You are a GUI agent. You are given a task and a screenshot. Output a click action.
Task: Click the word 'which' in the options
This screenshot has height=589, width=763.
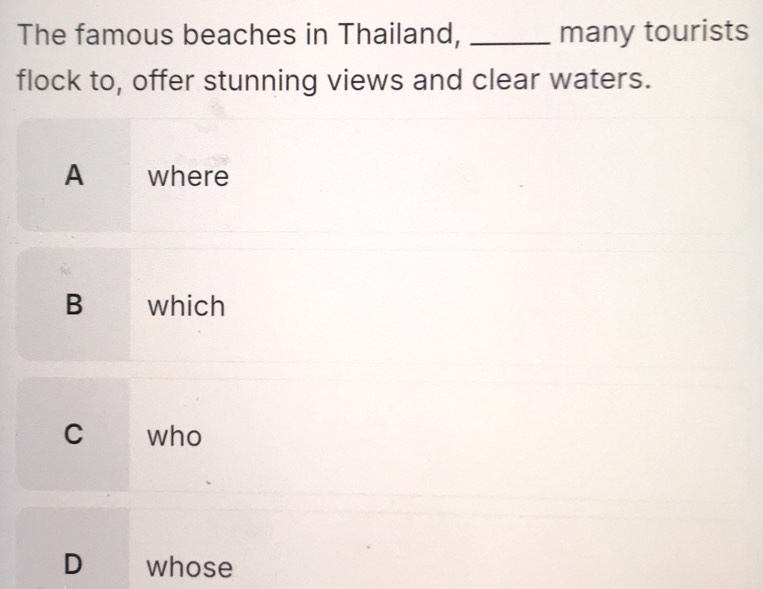tap(187, 306)
